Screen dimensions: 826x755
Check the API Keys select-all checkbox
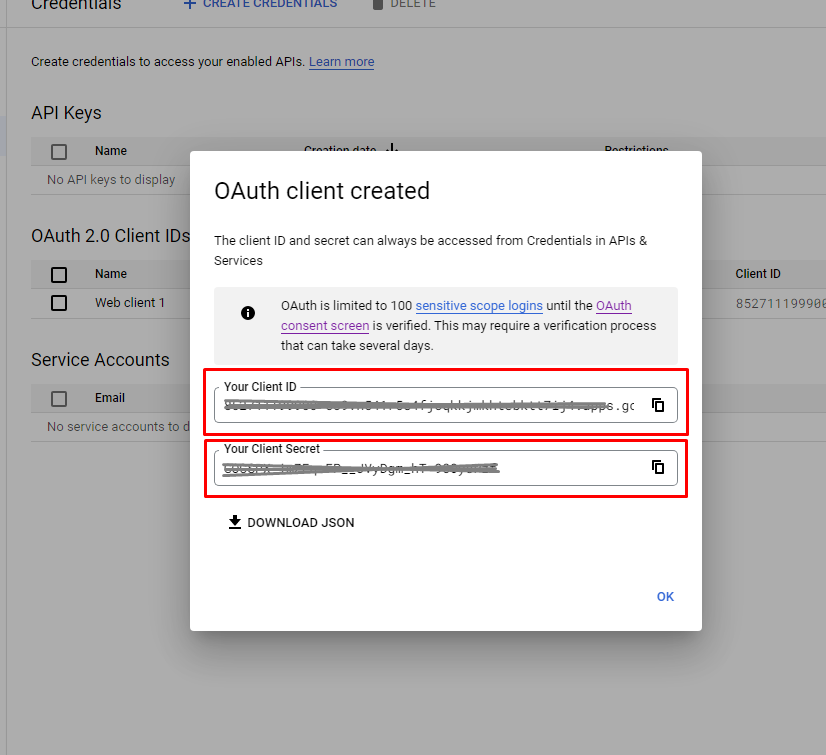coord(58,151)
